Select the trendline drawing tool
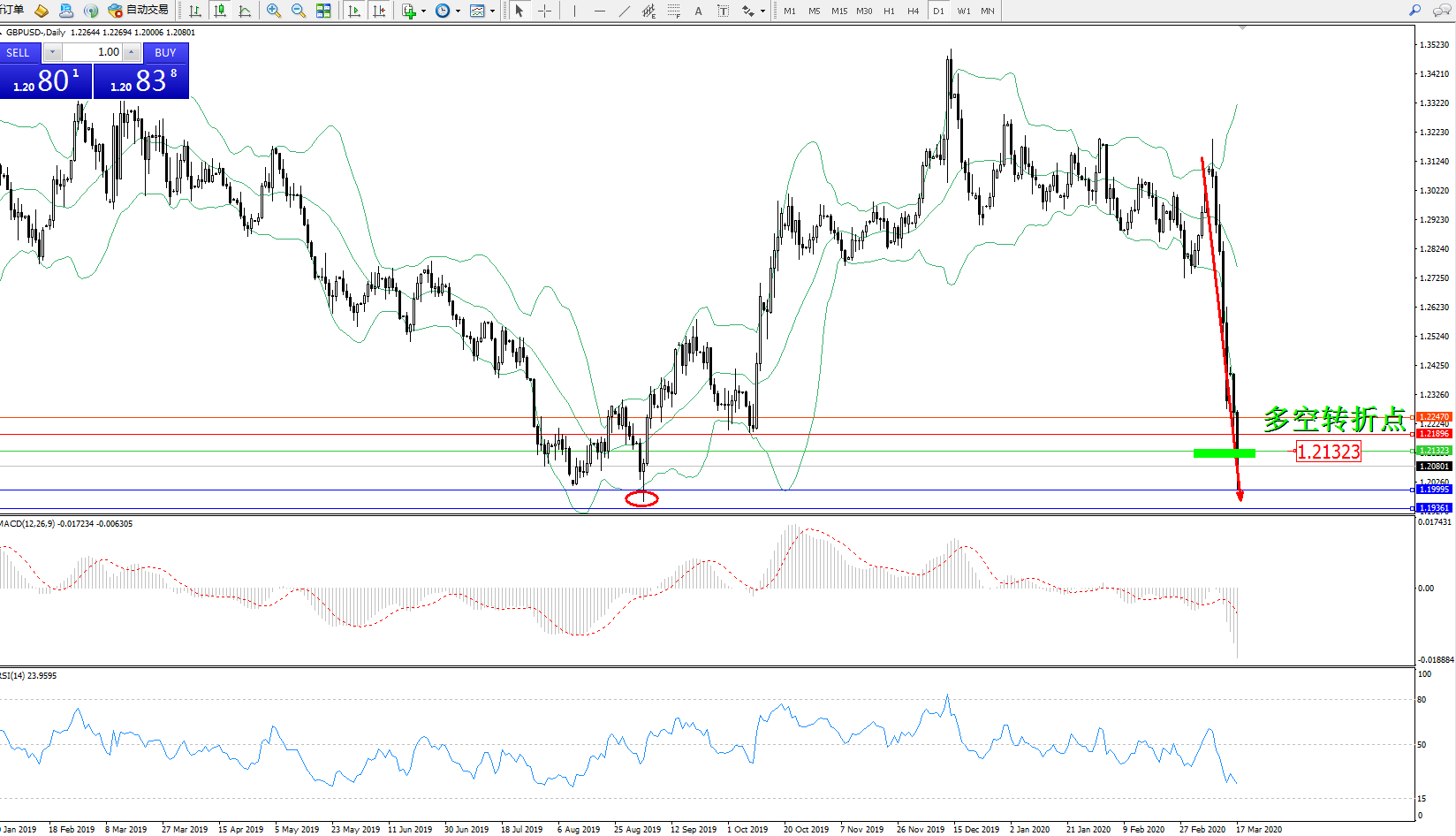Viewport: 1456px width, 836px height. click(x=625, y=11)
